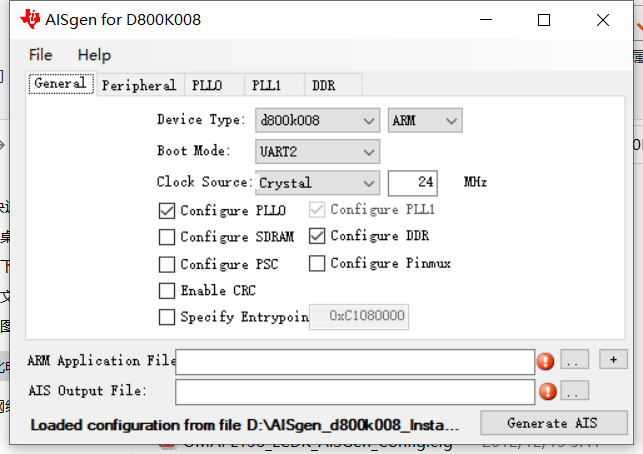Check the Specify Entrypoint checkbox
Screen dimensions: 643x454
tap(166, 317)
